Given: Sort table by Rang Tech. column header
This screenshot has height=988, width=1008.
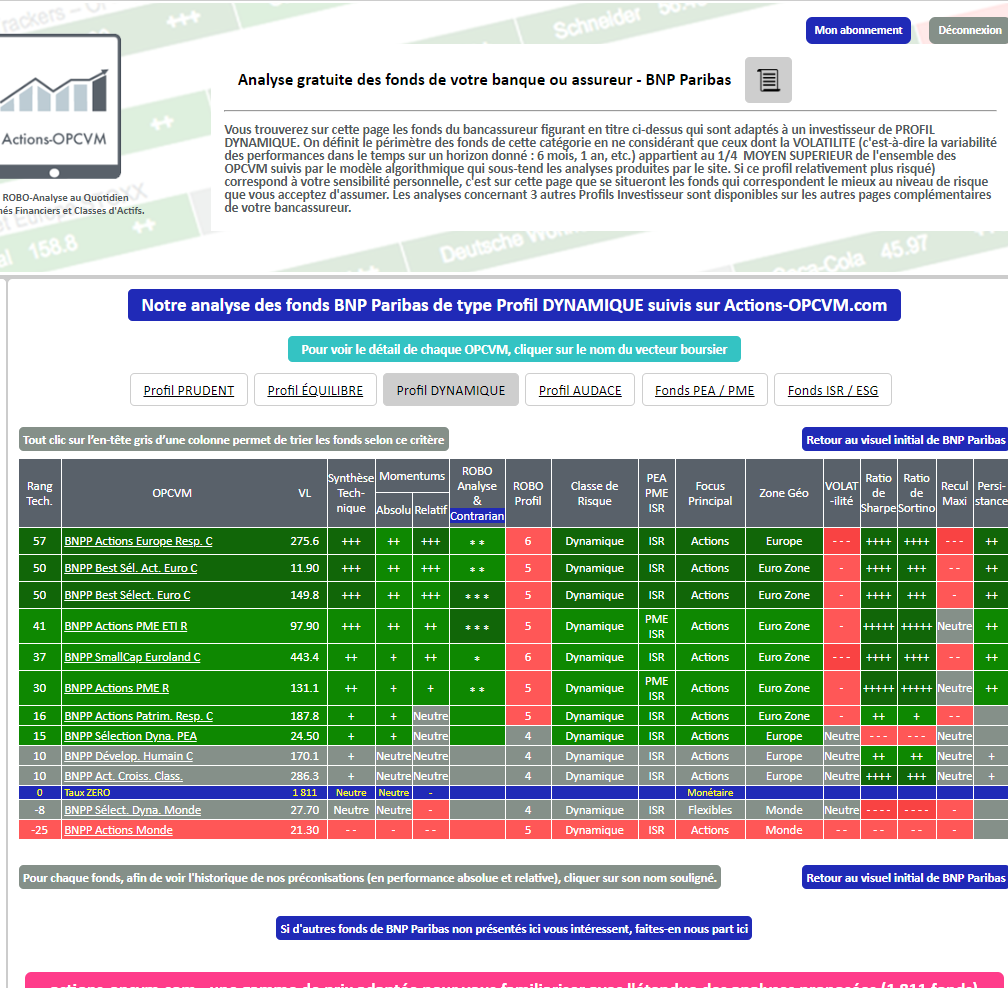Looking at the screenshot, I should click(40, 493).
